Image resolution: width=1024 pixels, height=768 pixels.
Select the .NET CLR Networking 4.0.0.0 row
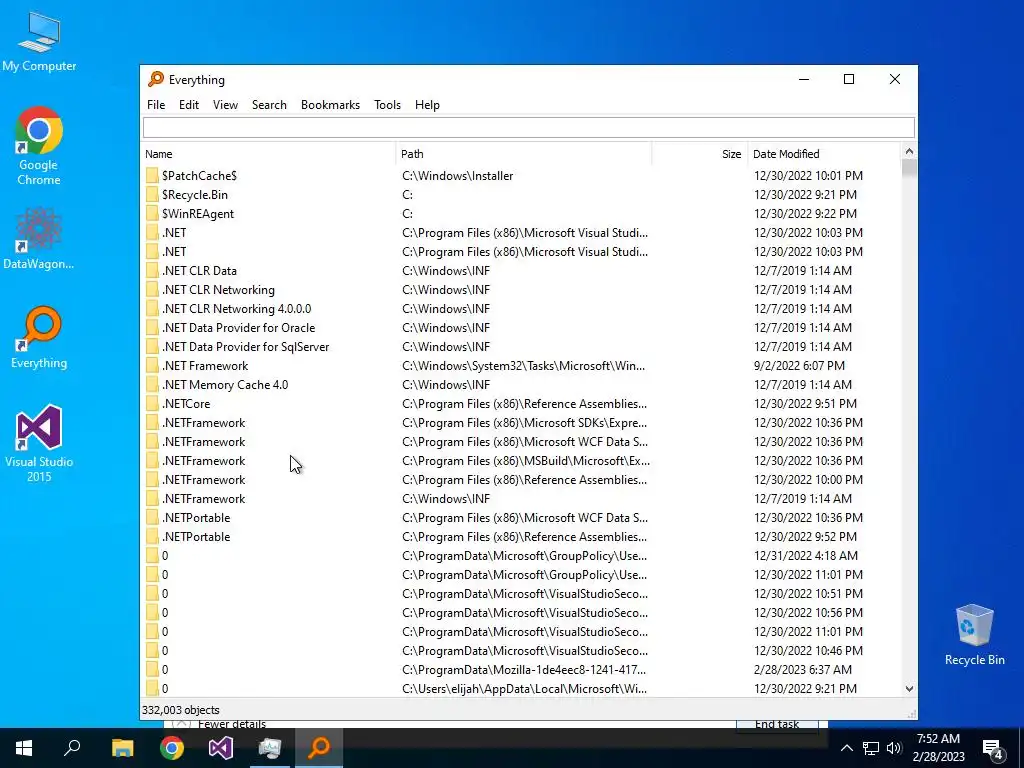(x=521, y=309)
